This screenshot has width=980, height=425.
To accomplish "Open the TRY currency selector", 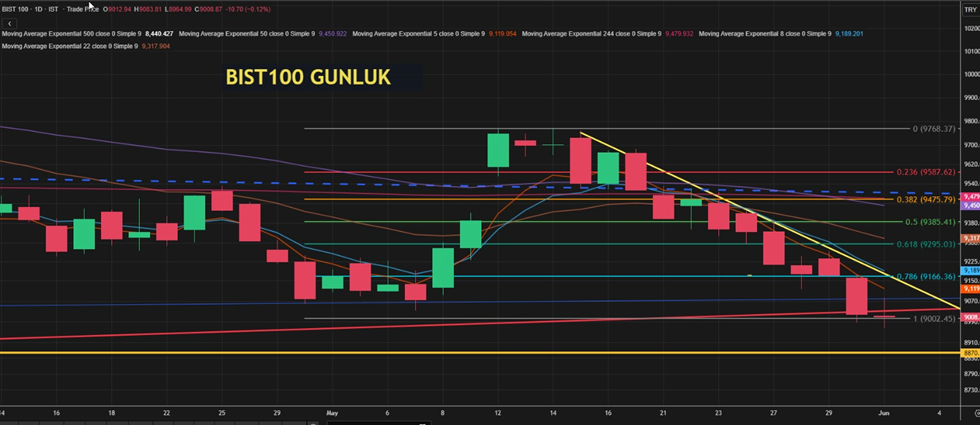I will coord(968,8).
